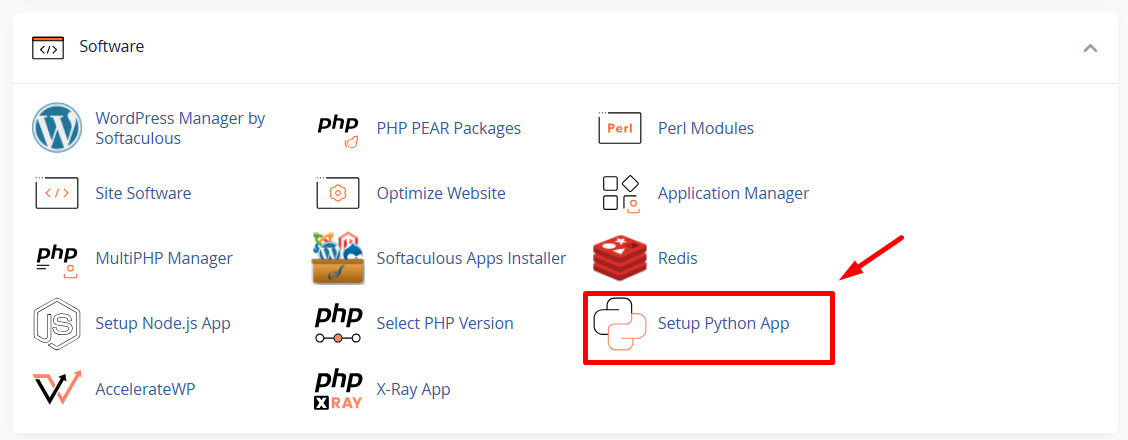Click the Perl Modules icon

(x=619, y=128)
